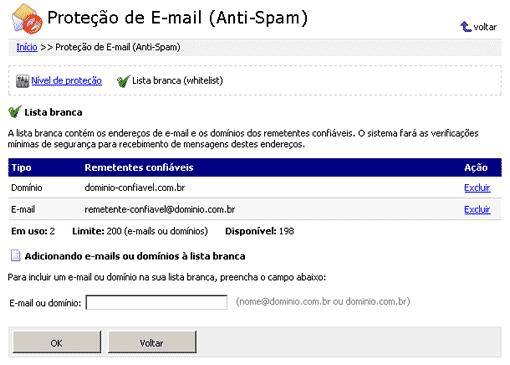Open the Nível de proteção link
This screenshot has width=510, height=365.
[66, 81]
